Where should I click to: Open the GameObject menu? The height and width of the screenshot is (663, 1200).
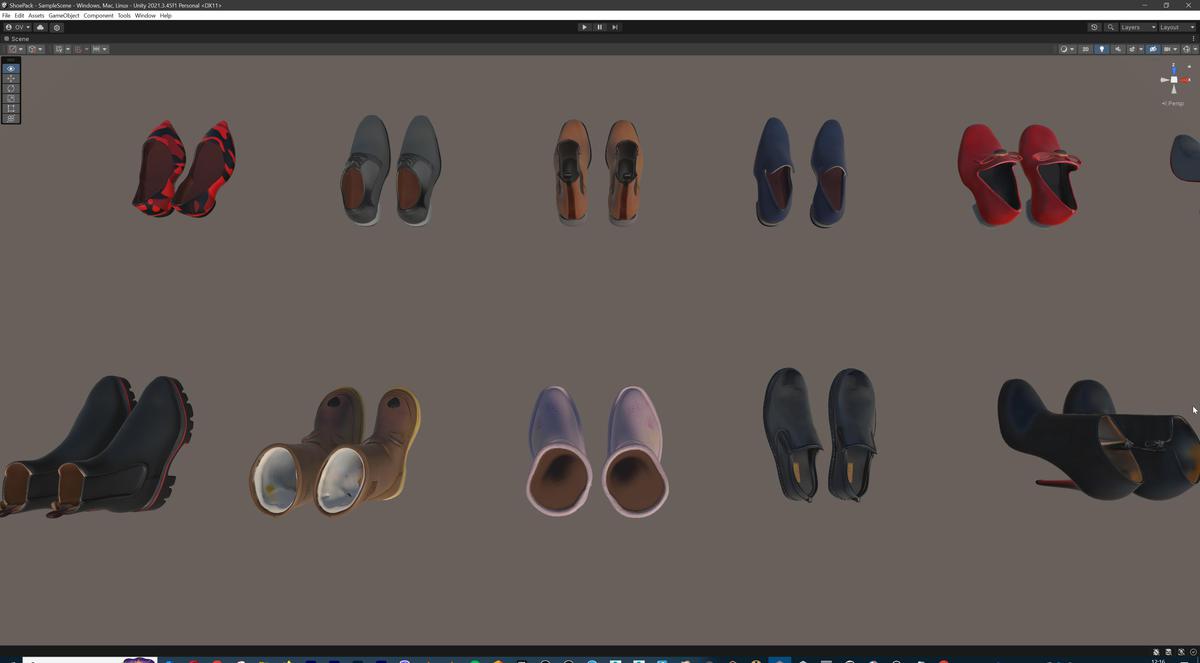[x=62, y=15]
